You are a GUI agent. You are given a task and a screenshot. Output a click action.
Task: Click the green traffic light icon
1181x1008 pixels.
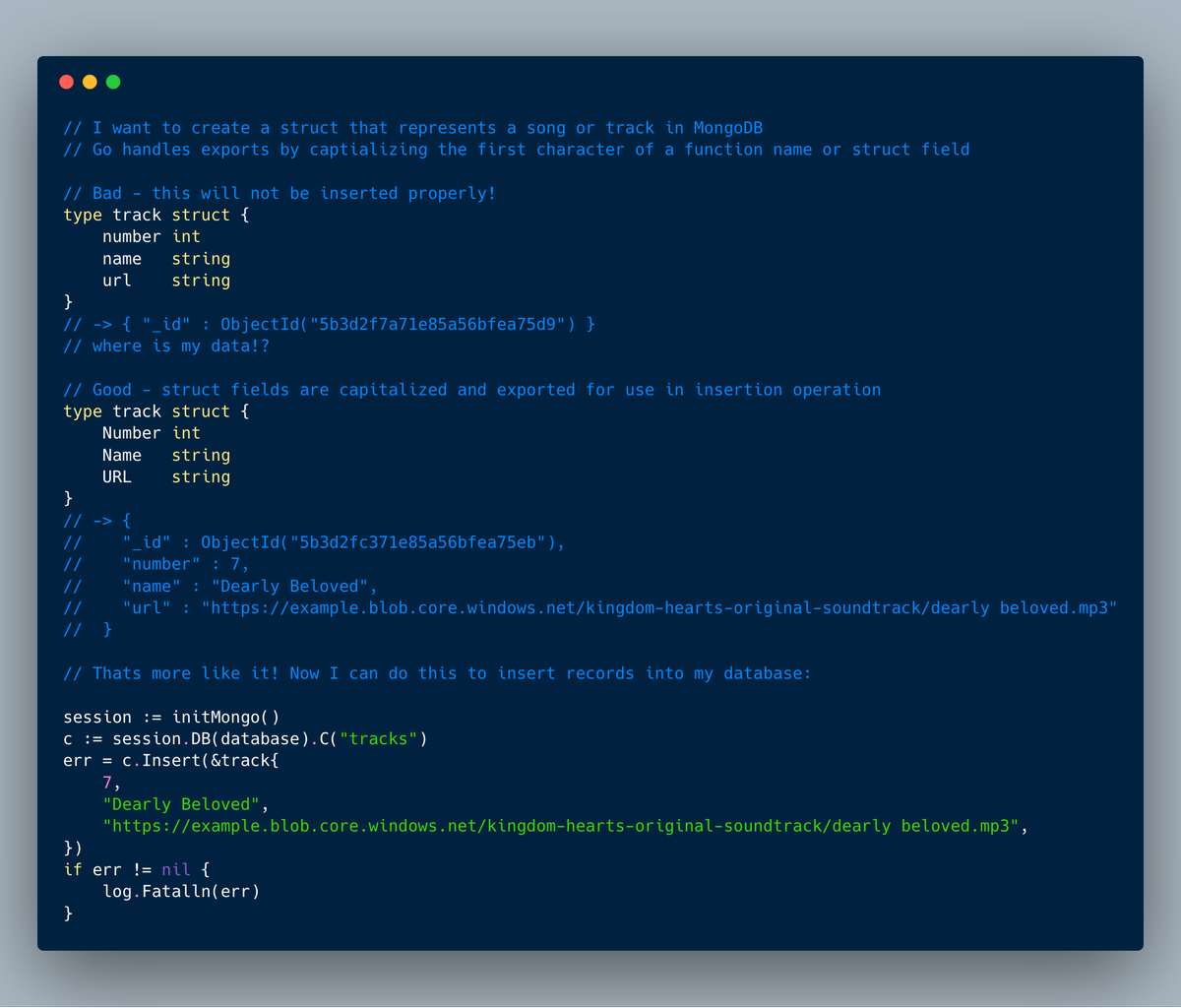coord(112,82)
